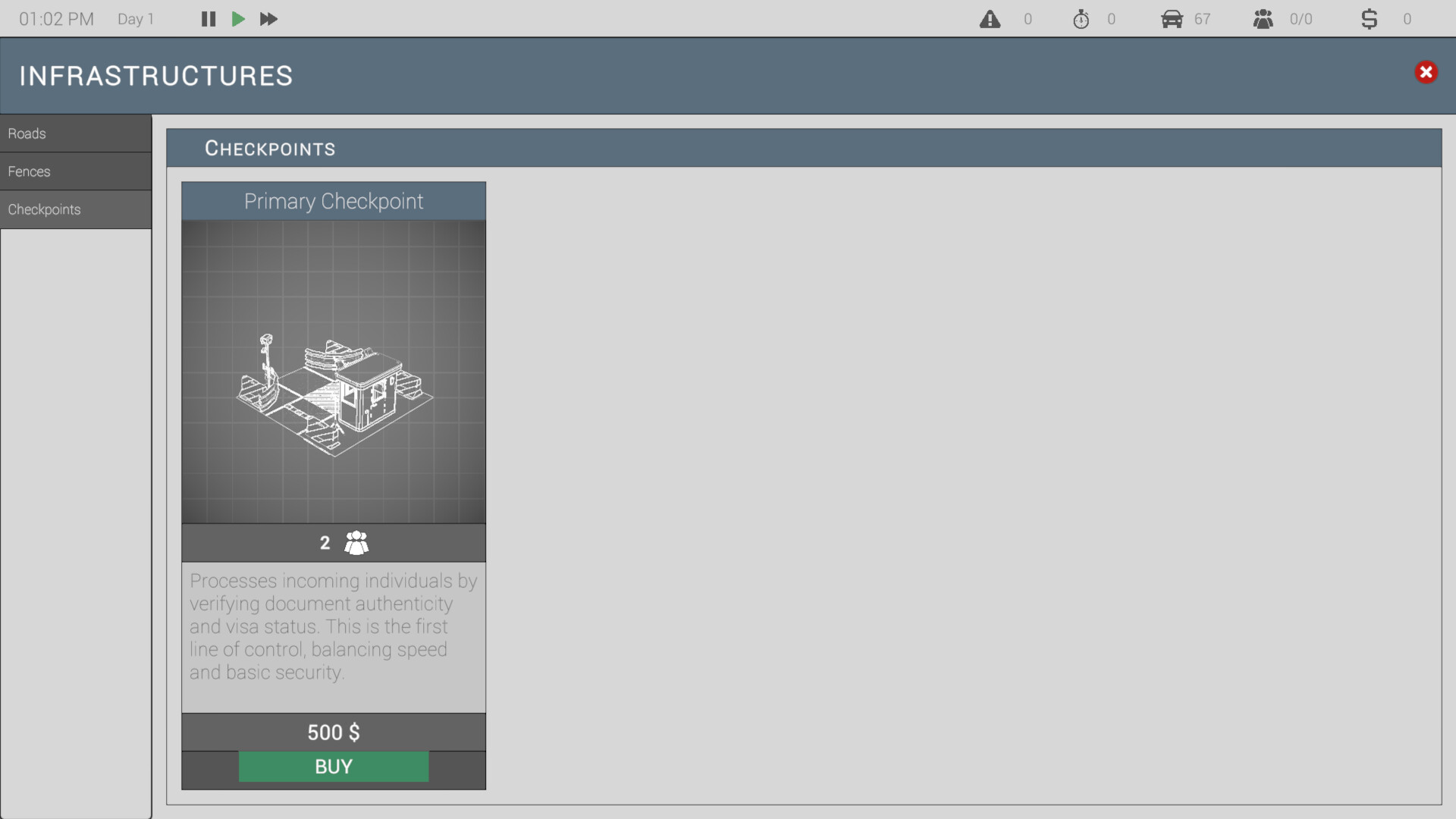Select the Primary Checkpoint title bar

coord(333,201)
